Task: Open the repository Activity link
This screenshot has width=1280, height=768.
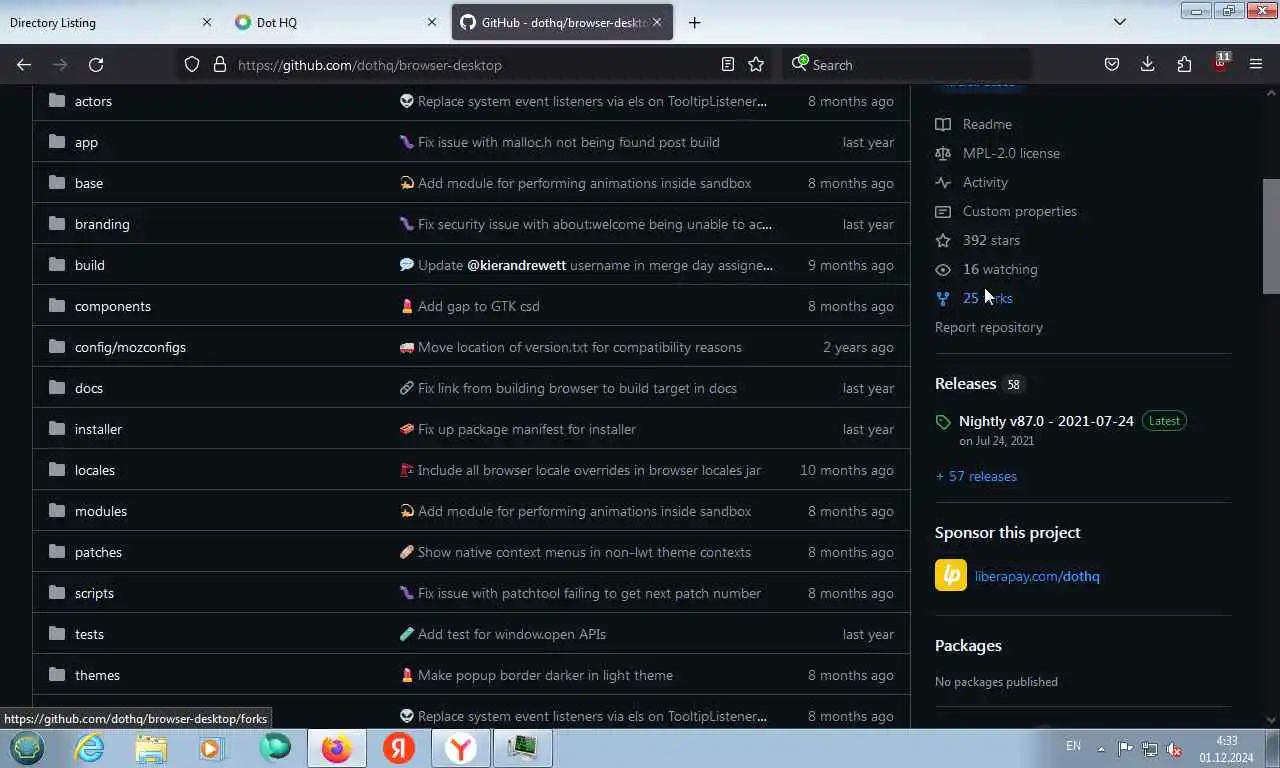Action: click(971, 182)
